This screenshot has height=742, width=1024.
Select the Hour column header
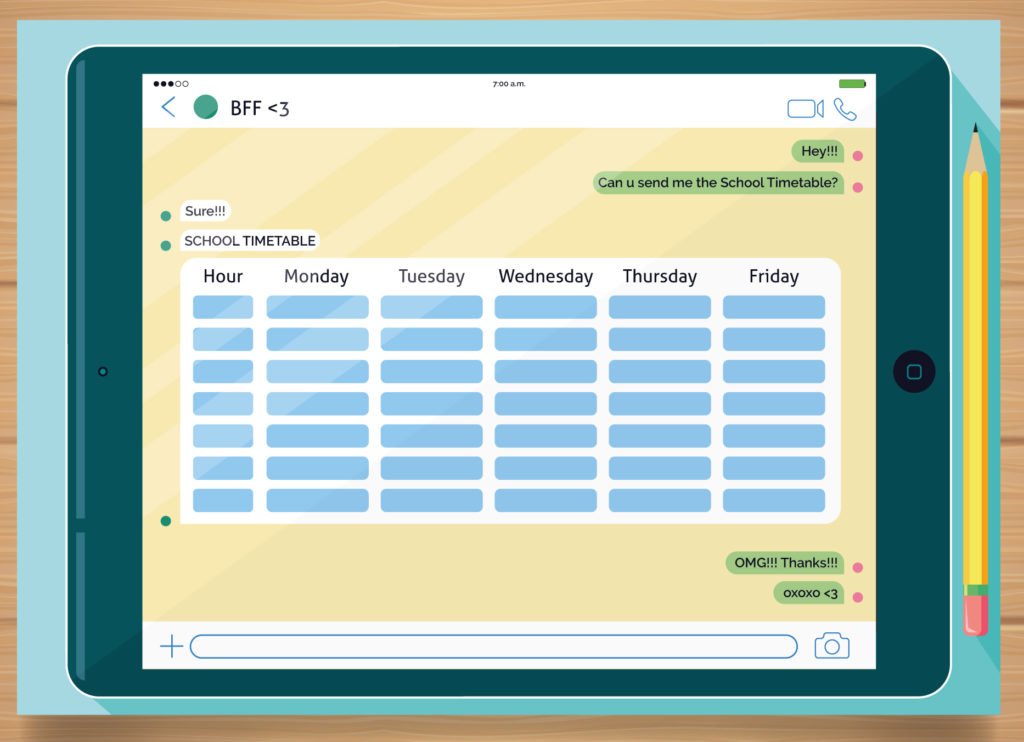tap(222, 276)
